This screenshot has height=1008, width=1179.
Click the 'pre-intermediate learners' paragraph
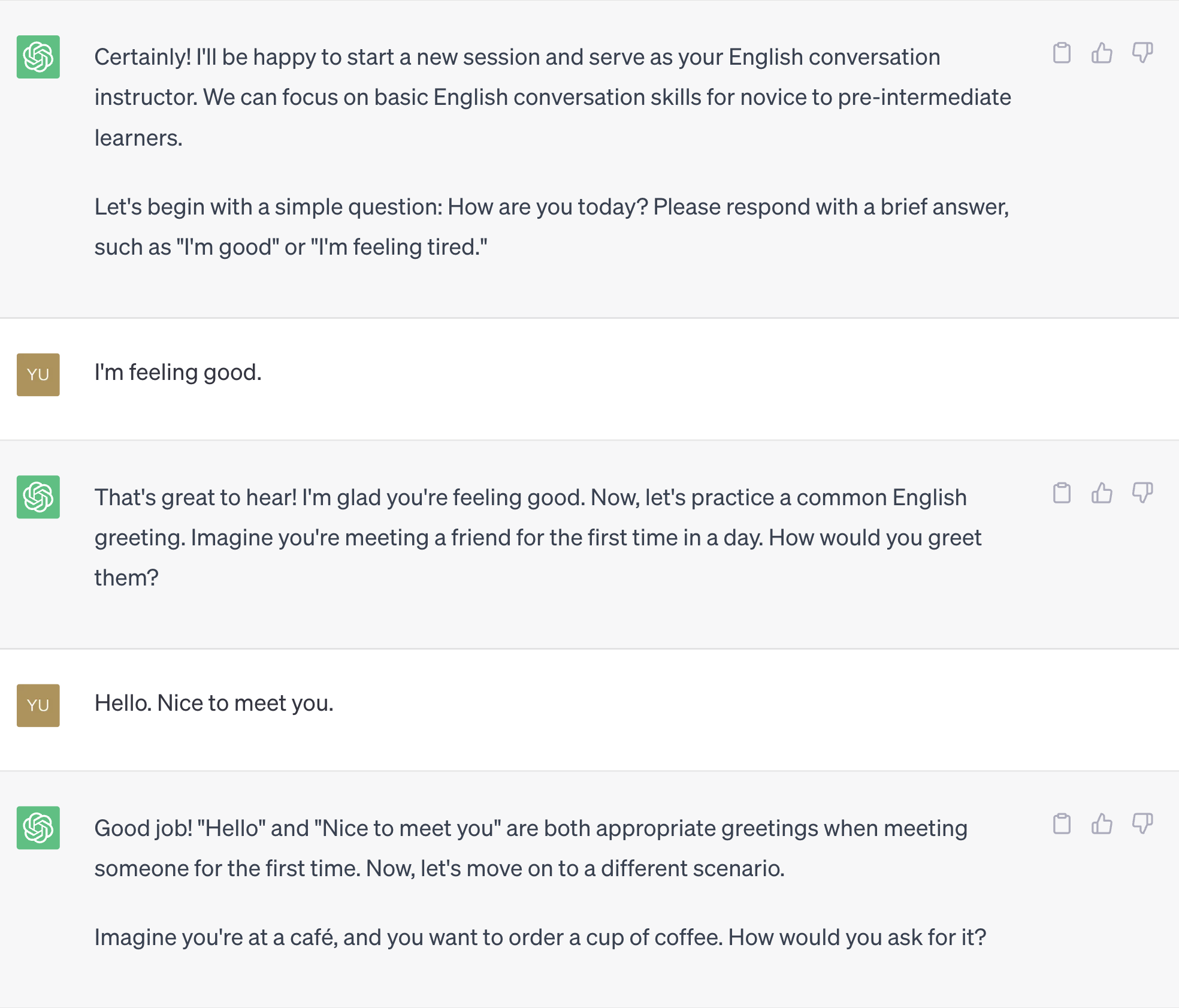point(552,97)
